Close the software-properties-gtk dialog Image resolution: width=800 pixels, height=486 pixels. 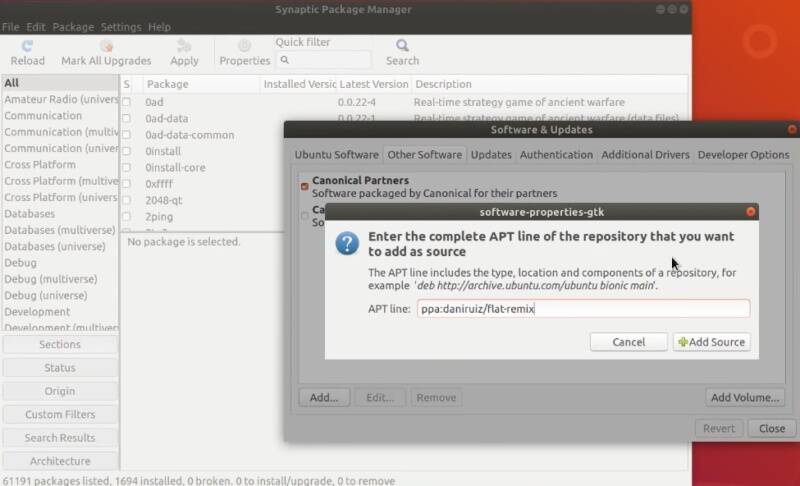tap(751, 212)
